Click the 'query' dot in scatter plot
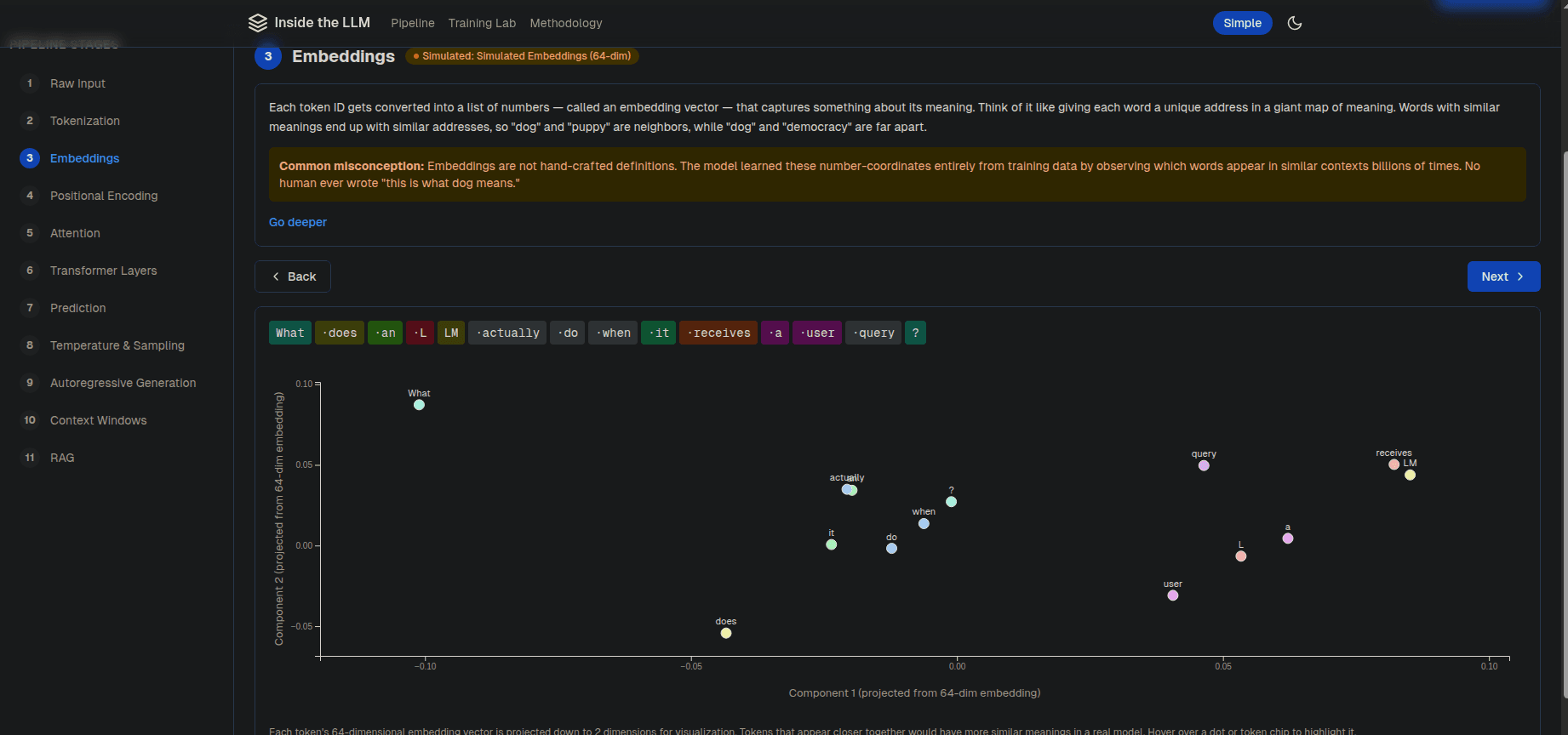This screenshot has width=1568, height=735. click(1204, 465)
